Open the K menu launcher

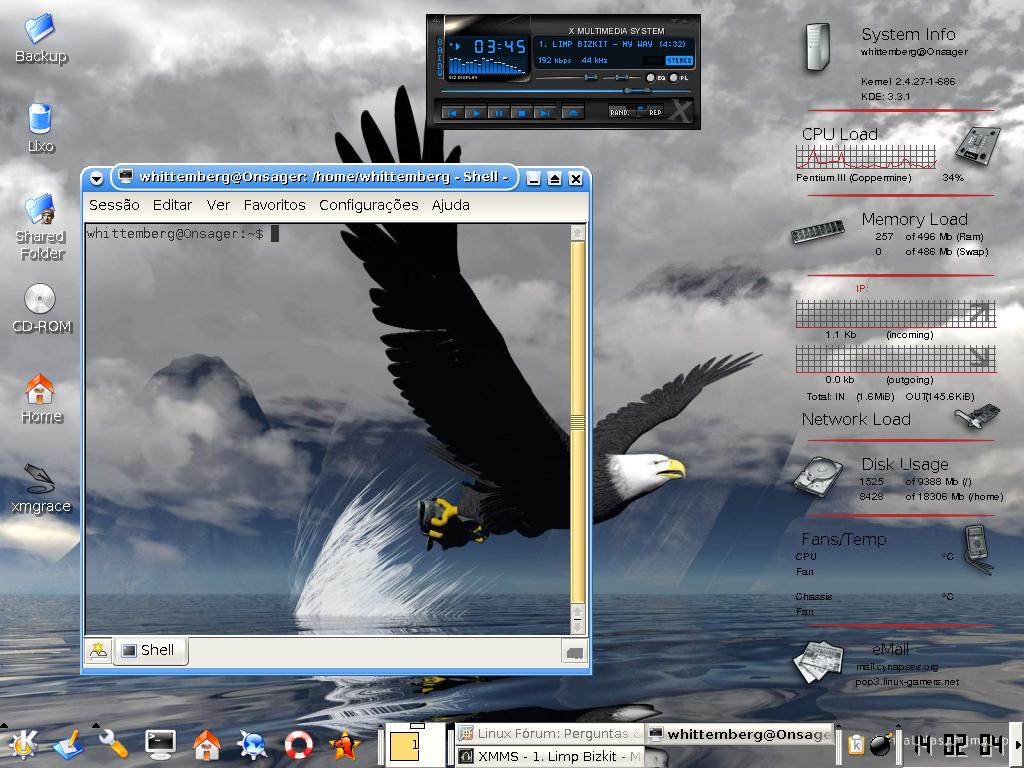click(x=23, y=744)
